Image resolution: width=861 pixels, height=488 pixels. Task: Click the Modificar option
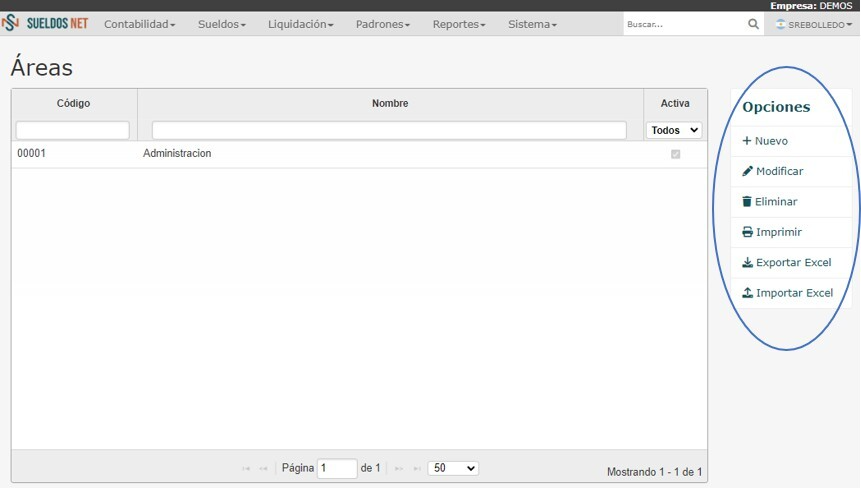tap(791, 171)
